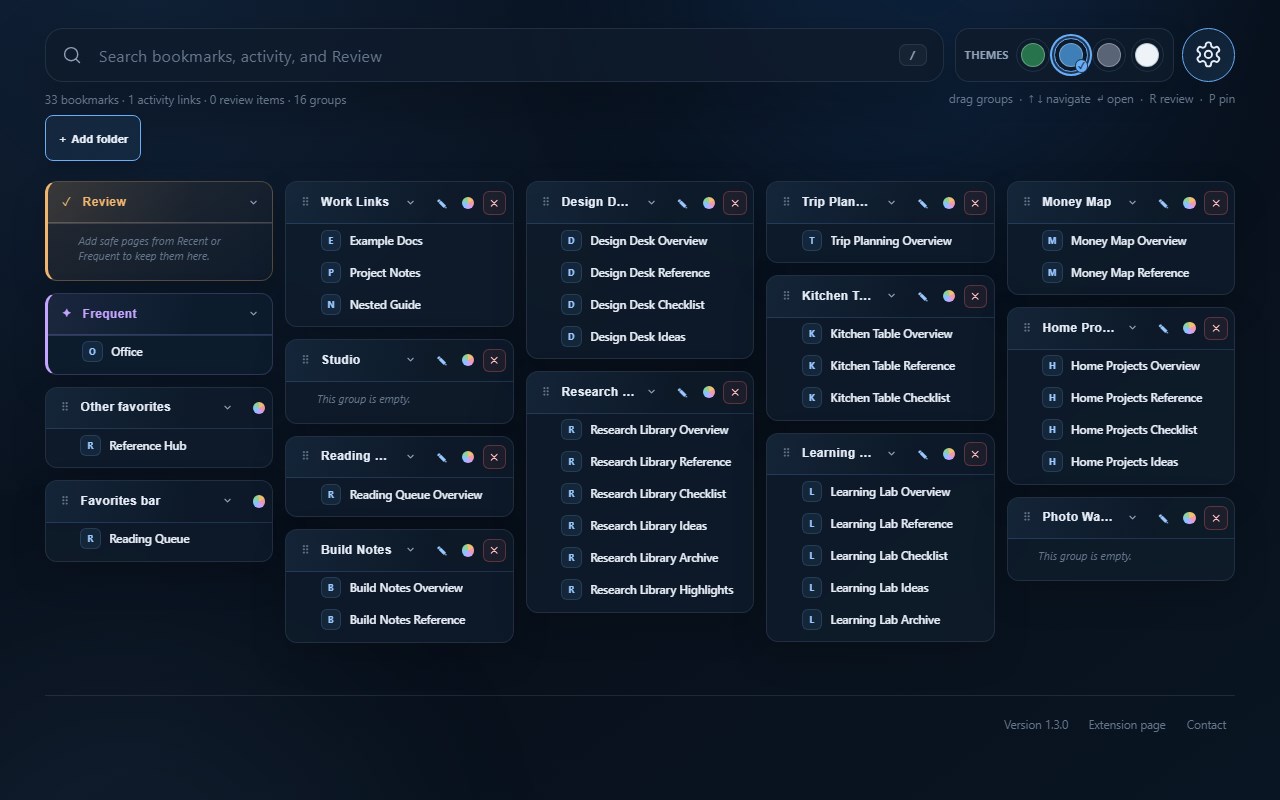Open the settings gear button

1208,55
